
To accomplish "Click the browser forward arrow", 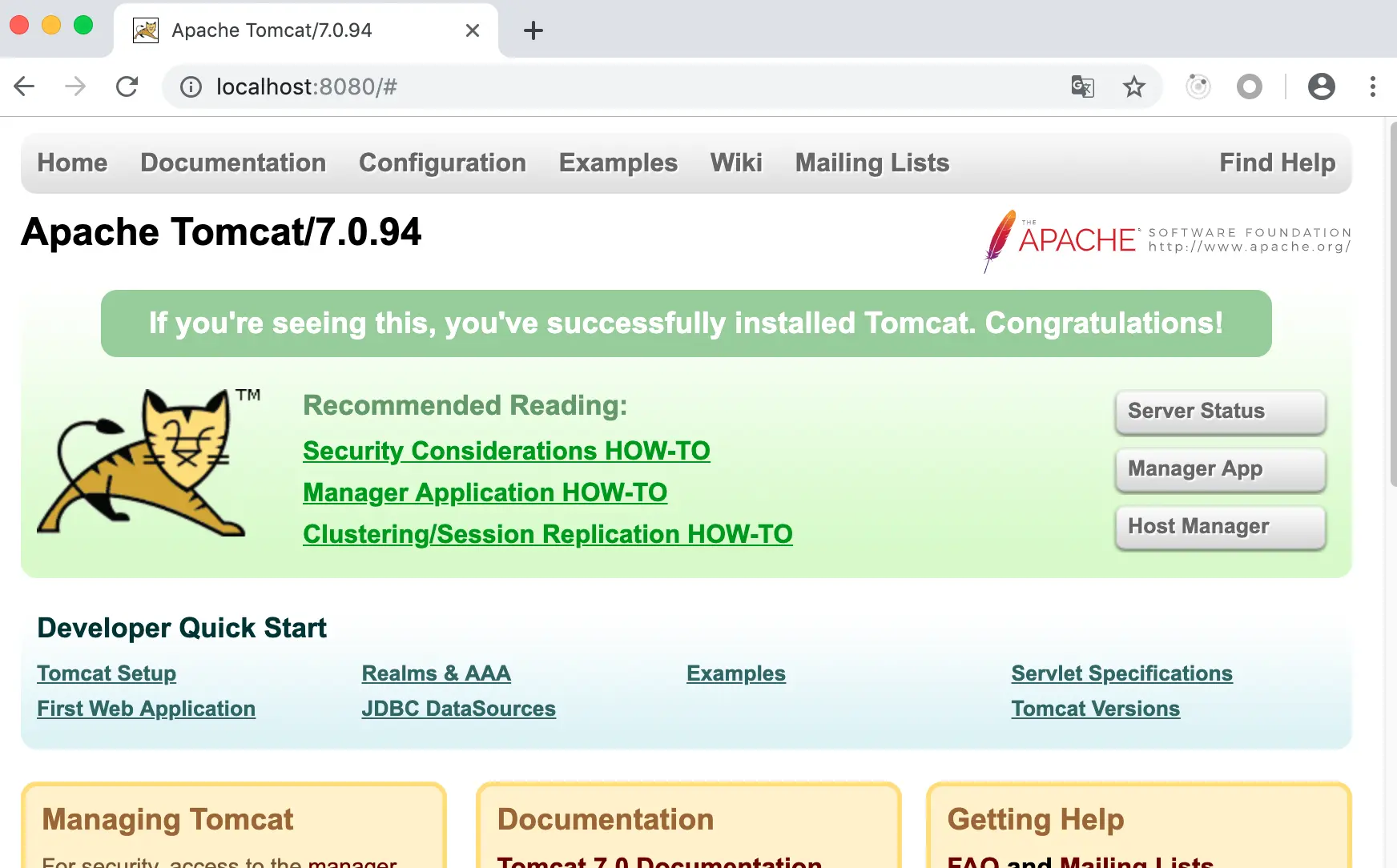I will coord(75,86).
